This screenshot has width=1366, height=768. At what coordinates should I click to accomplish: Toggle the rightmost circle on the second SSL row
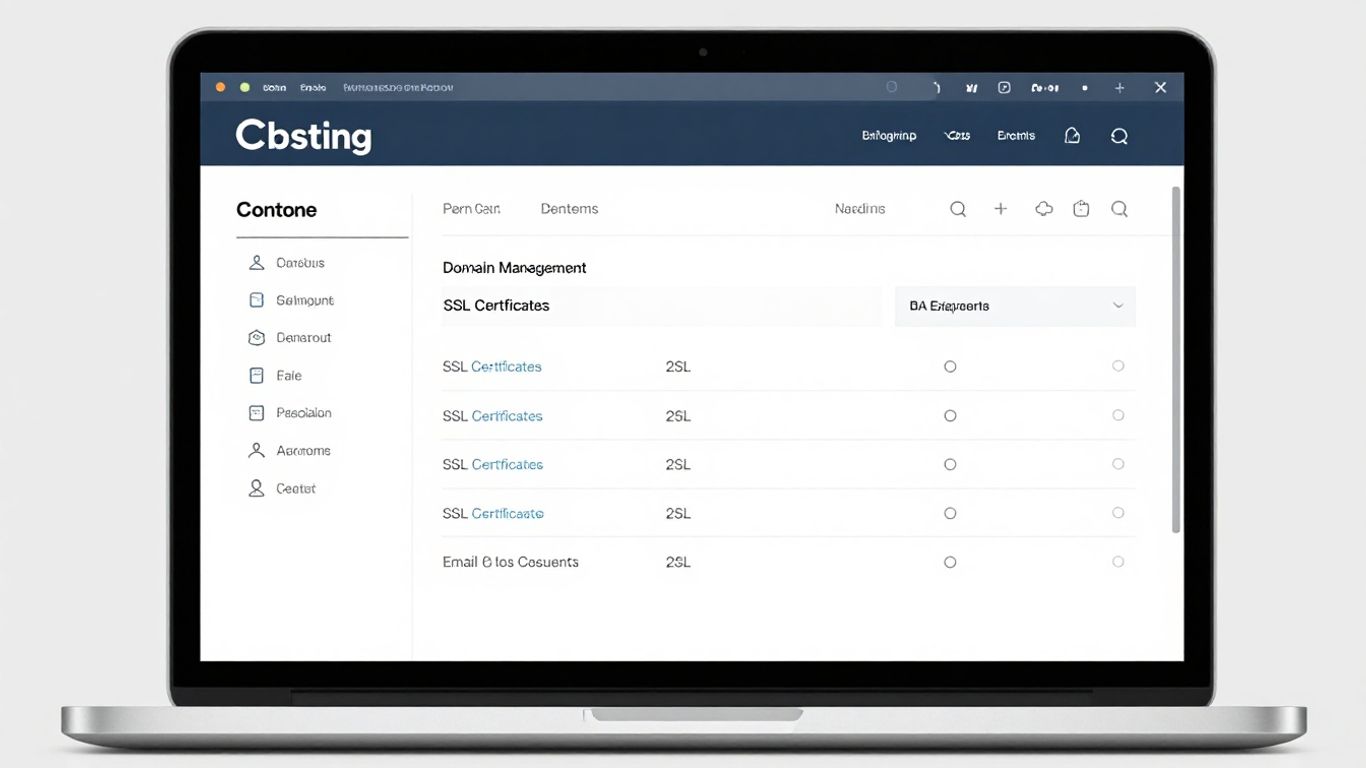[1118, 415]
